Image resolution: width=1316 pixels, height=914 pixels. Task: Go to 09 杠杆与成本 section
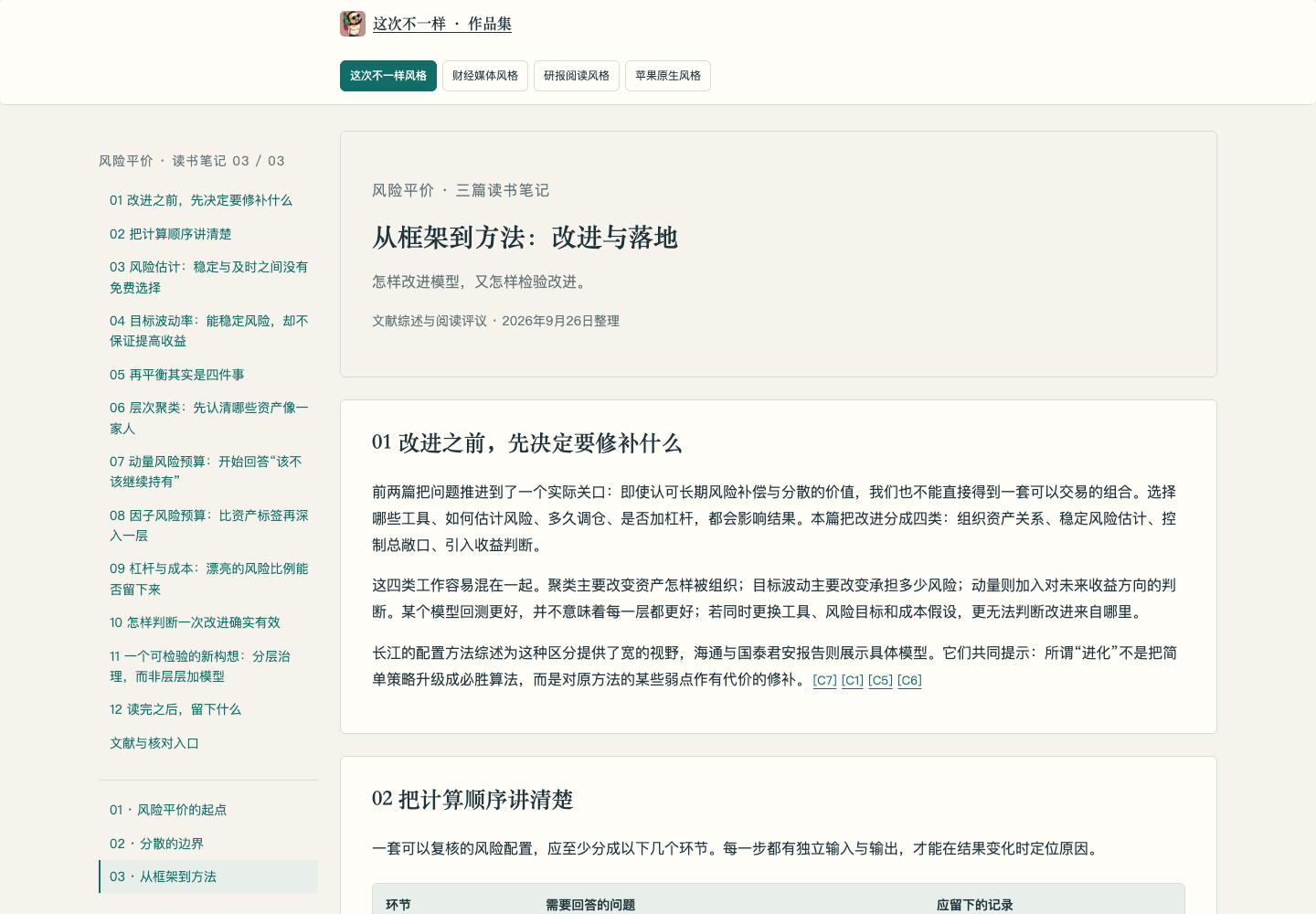[208, 579]
